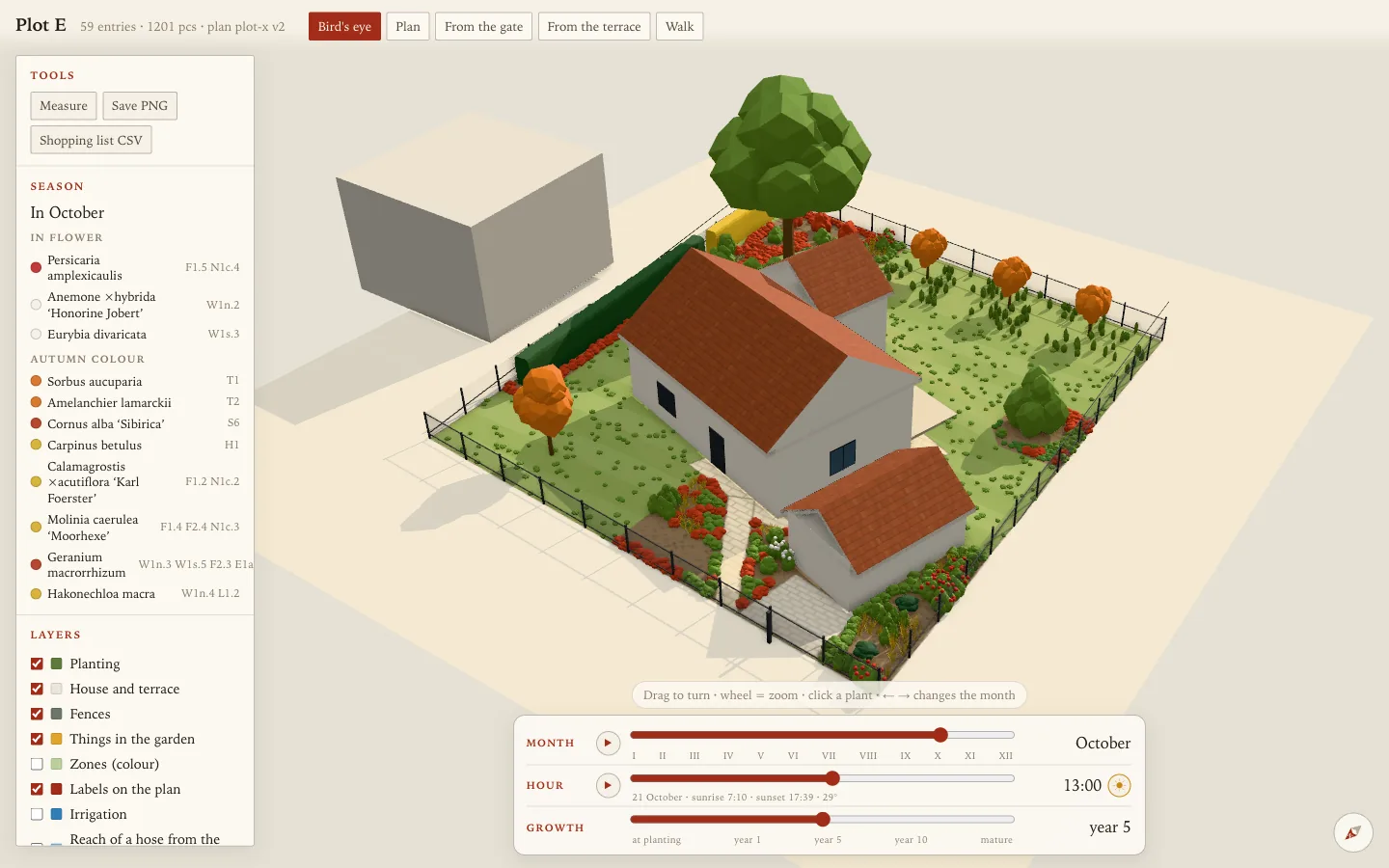Hide the Fences layer
The width and height of the screenshot is (1389, 868).
tap(37, 714)
